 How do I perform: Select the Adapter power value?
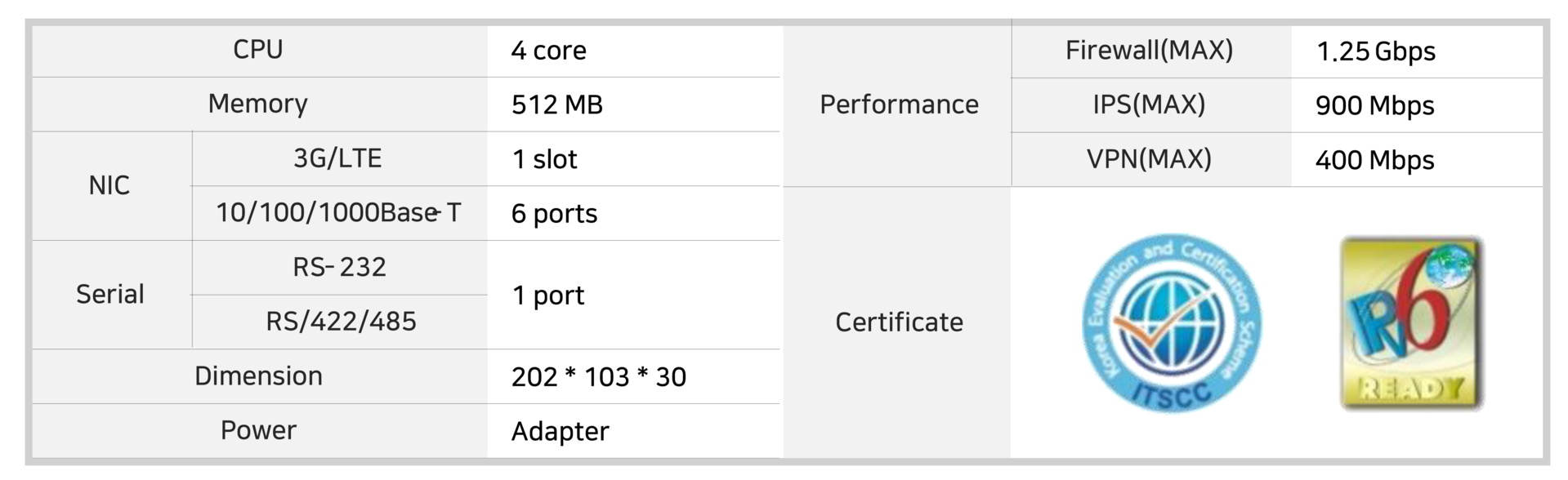click(561, 431)
